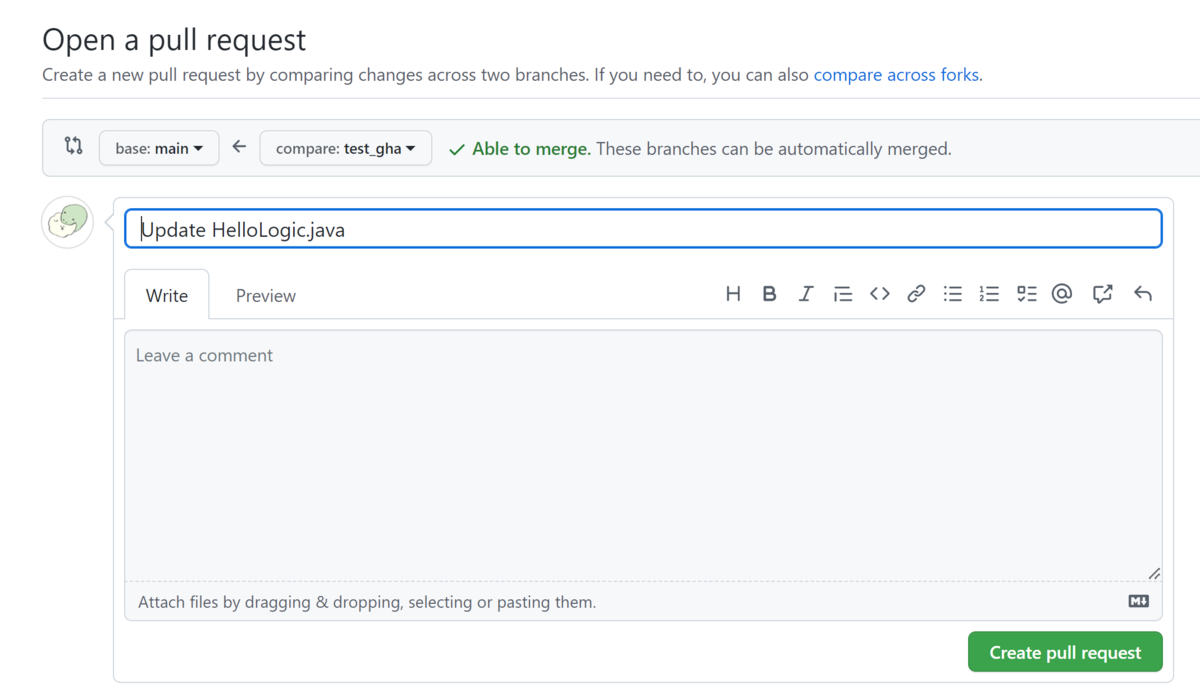This screenshot has height=697, width=1200.
Task: Select the Write tab
Action: (x=167, y=295)
